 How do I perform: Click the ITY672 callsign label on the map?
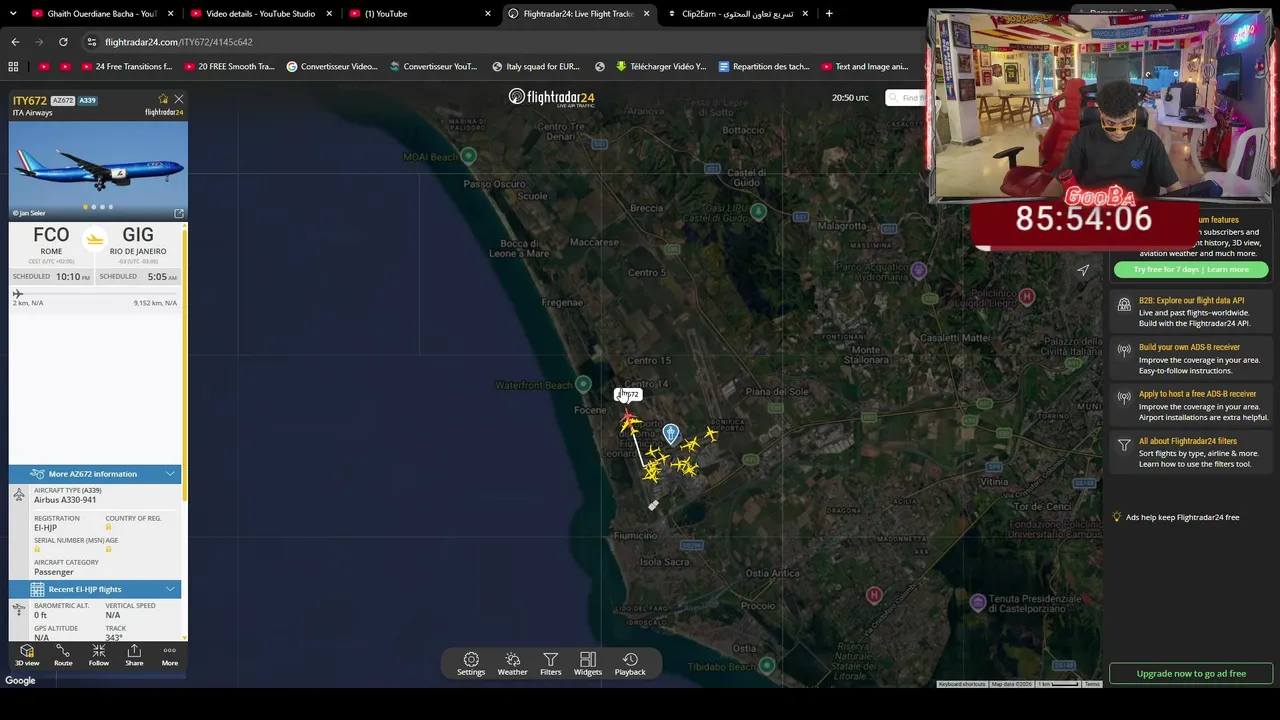pos(627,395)
